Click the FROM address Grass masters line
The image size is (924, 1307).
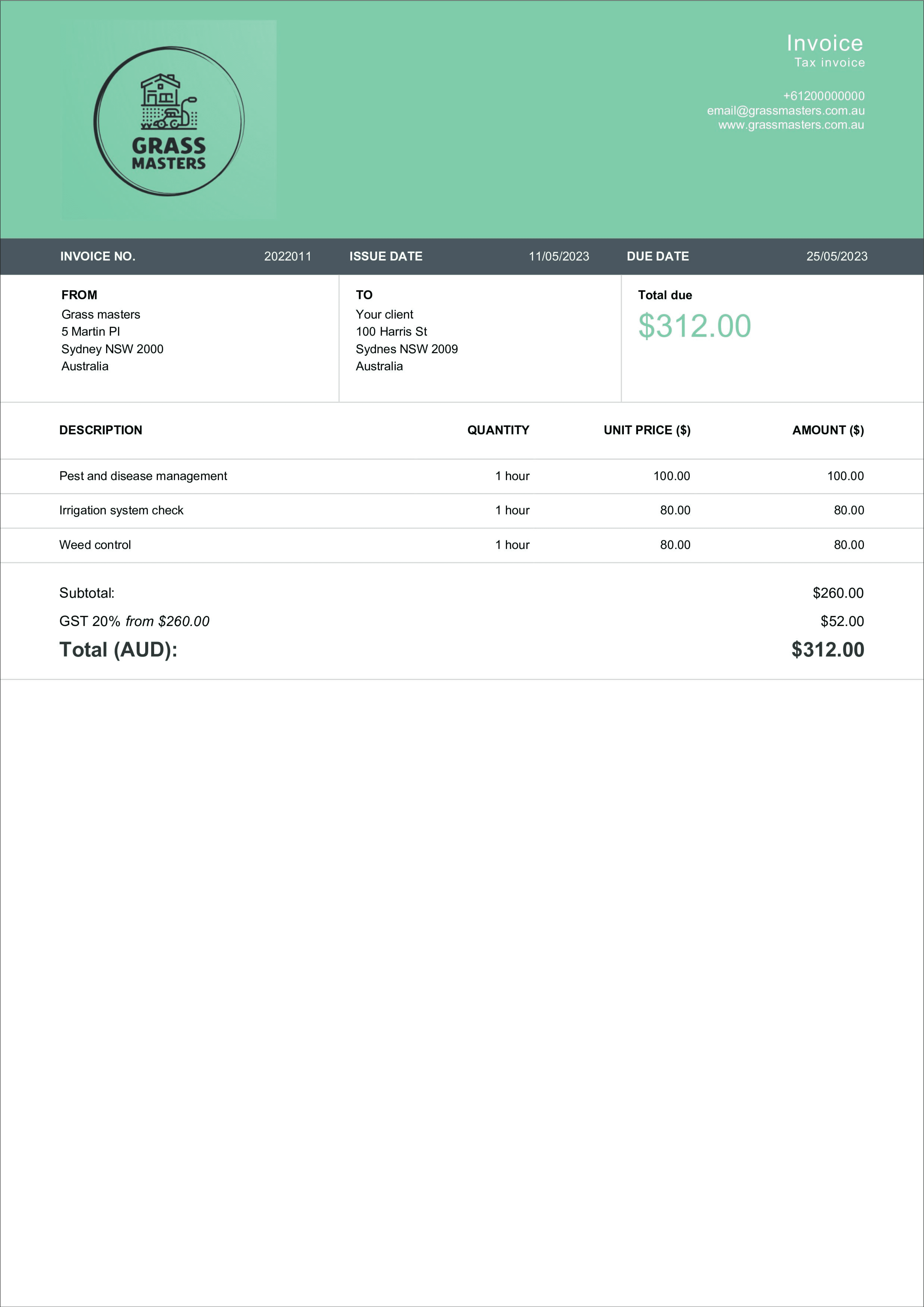[101, 314]
